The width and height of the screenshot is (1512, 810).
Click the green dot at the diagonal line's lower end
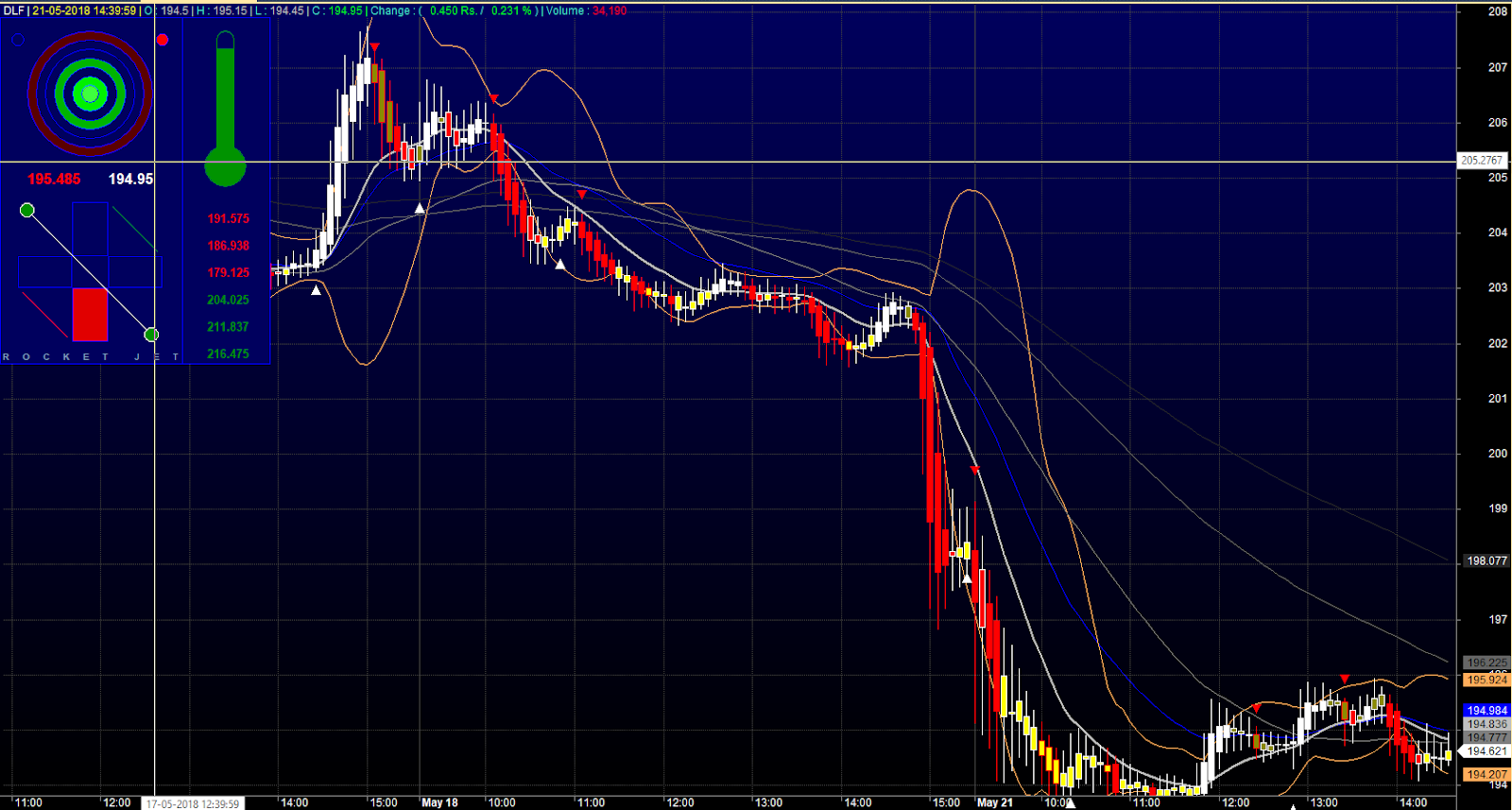151,335
